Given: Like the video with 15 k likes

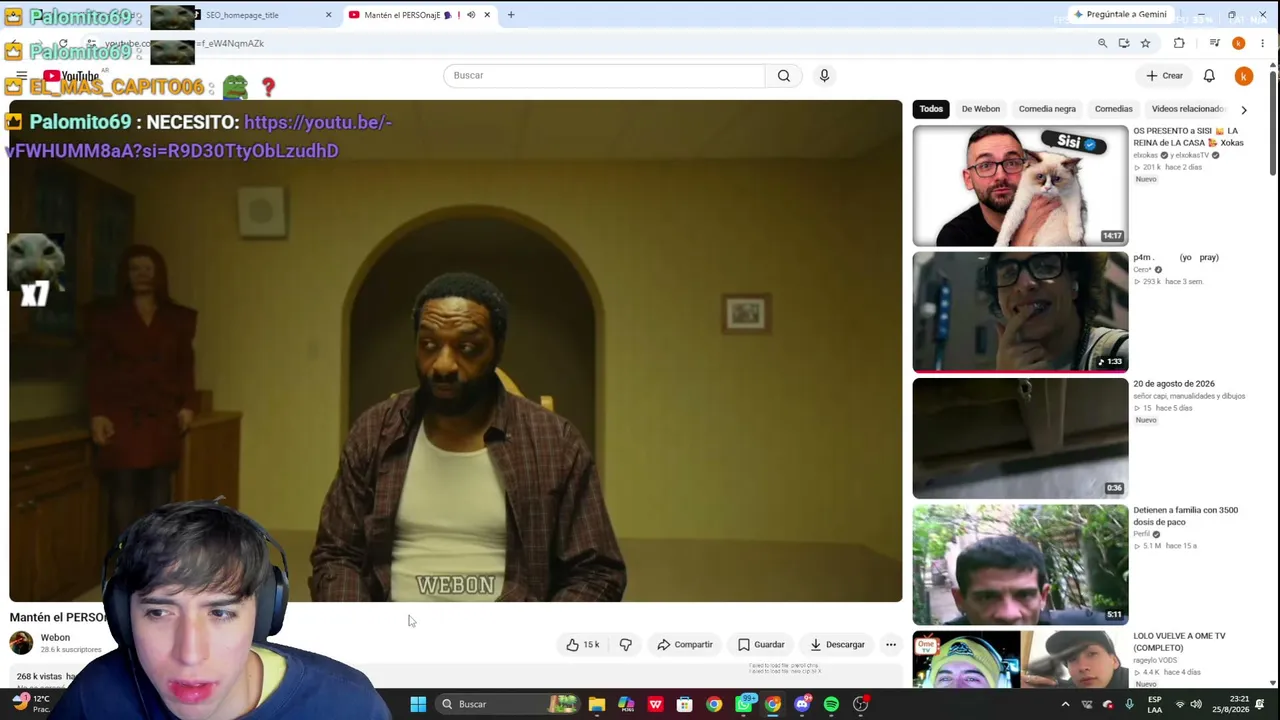Looking at the screenshot, I should click(x=583, y=645).
